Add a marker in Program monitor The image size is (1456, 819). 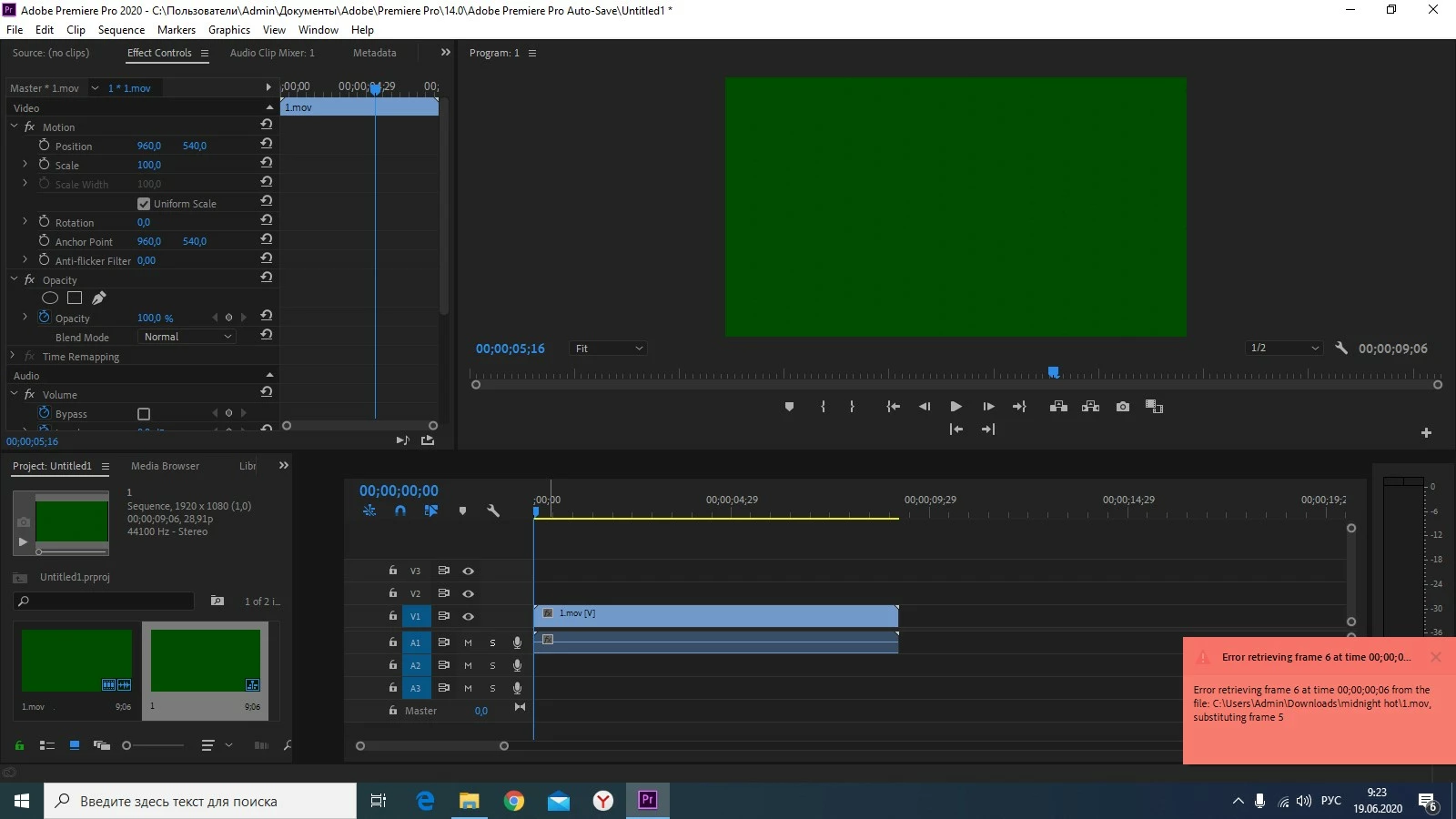point(789,407)
